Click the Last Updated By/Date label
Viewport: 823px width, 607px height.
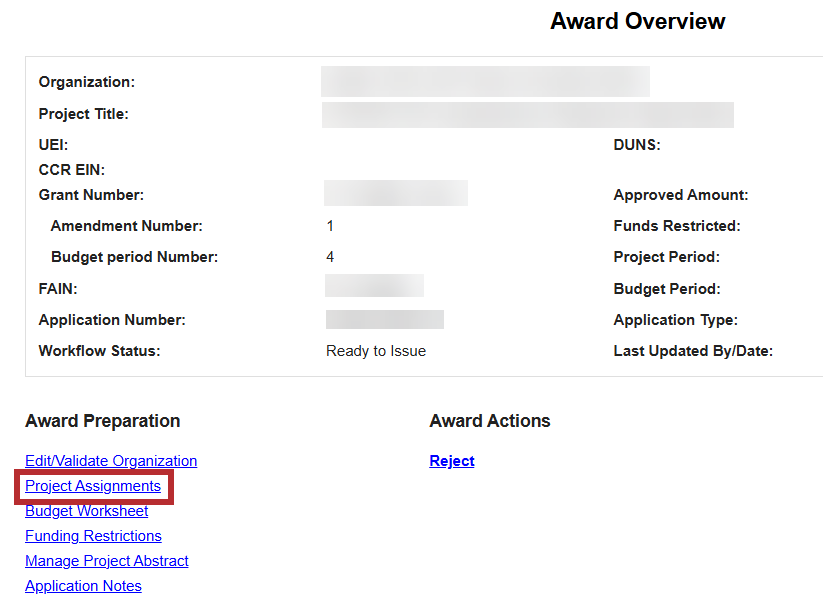pos(693,351)
